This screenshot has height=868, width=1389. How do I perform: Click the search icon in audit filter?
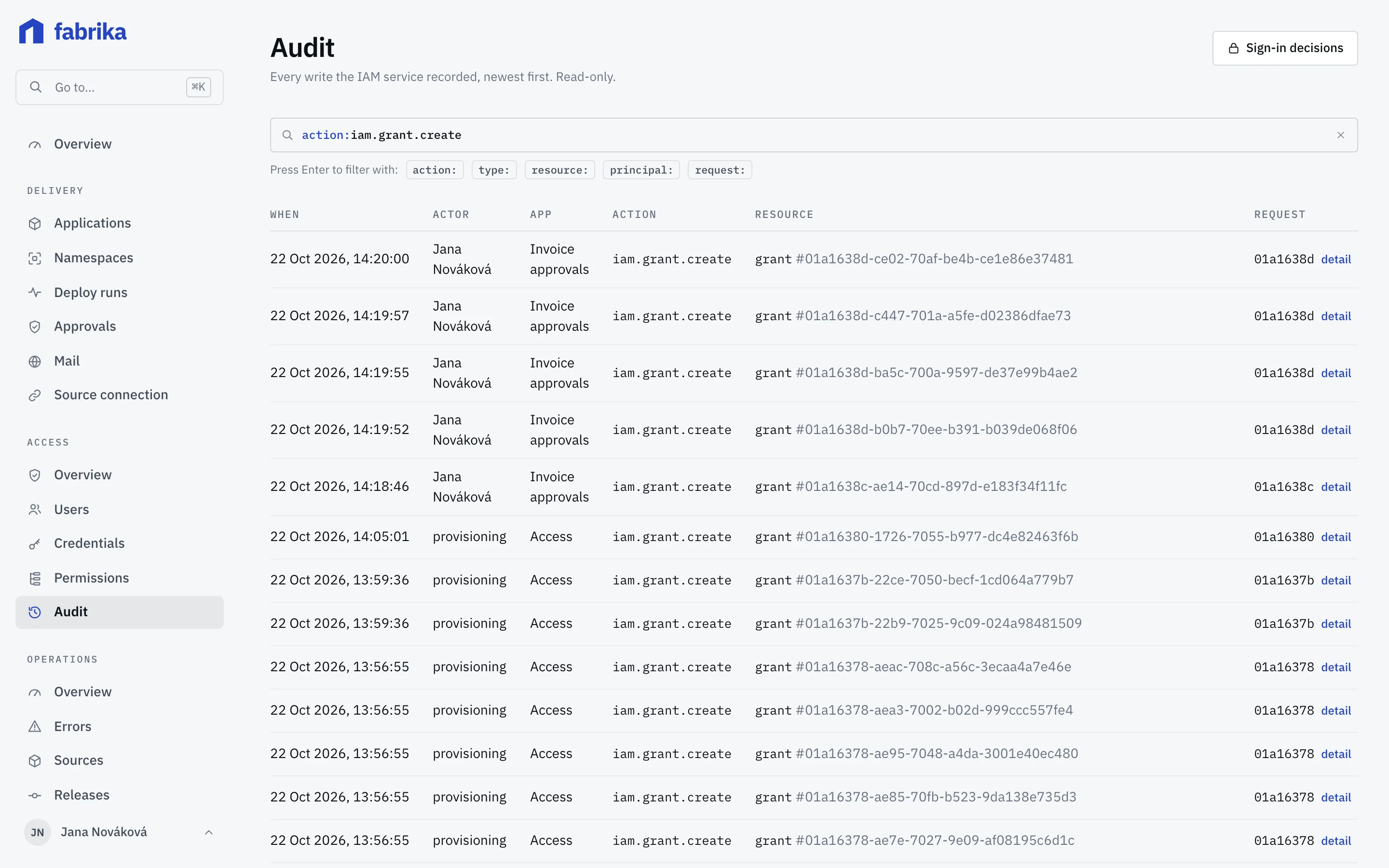point(287,135)
